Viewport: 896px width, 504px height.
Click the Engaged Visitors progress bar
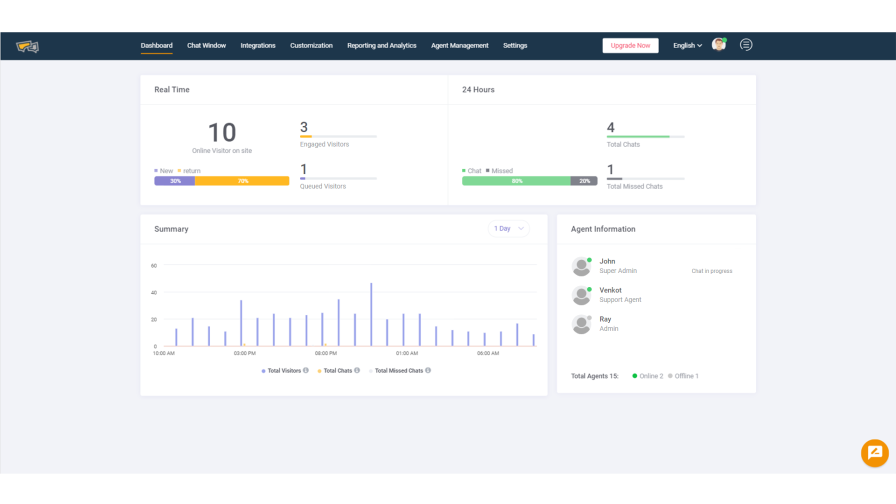[338, 137]
